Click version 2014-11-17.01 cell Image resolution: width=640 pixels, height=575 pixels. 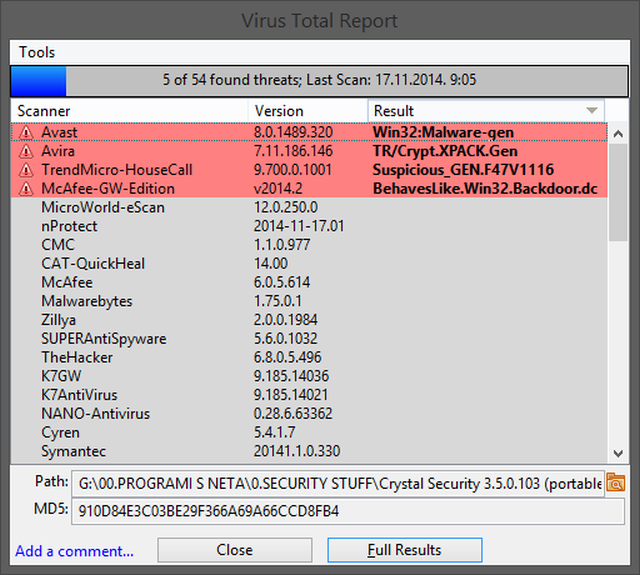point(299,226)
